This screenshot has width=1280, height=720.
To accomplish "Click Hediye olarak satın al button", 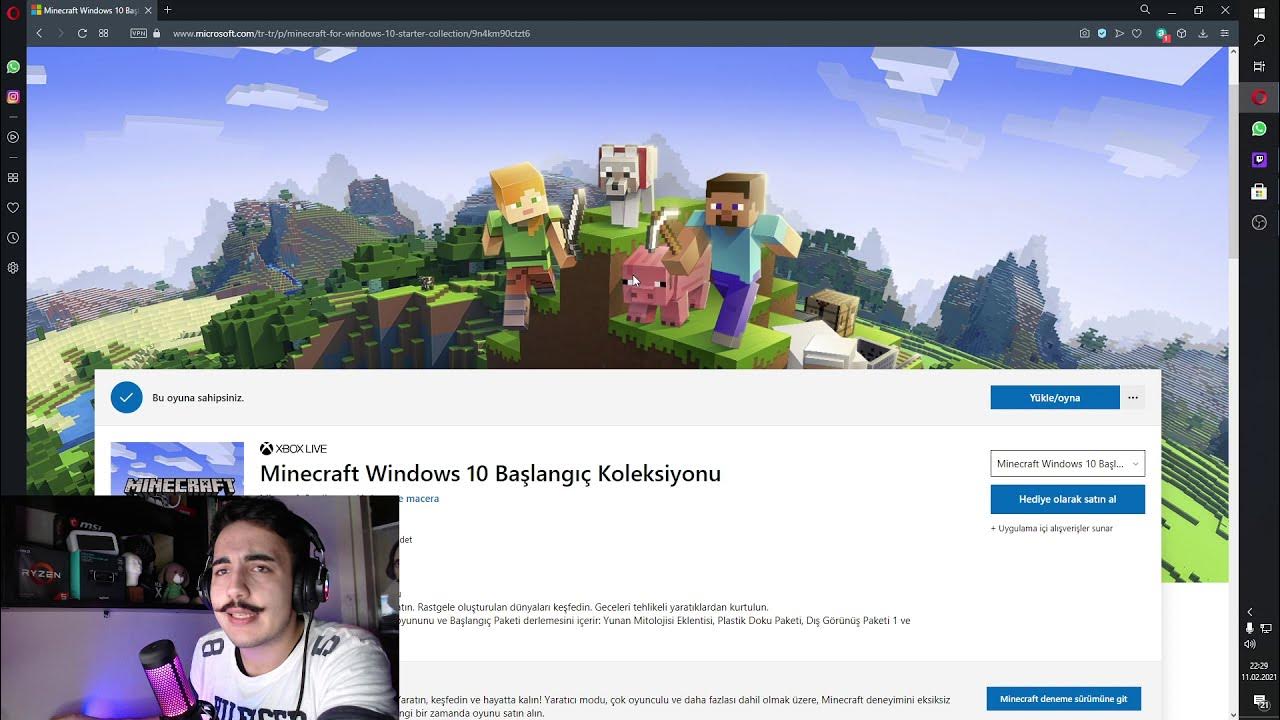I will click(1067, 499).
